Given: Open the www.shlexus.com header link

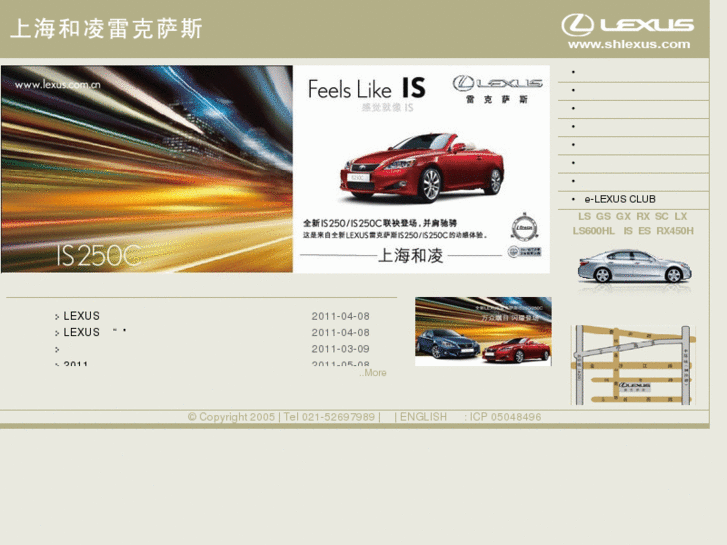Looking at the screenshot, I should tap(629, 45).
